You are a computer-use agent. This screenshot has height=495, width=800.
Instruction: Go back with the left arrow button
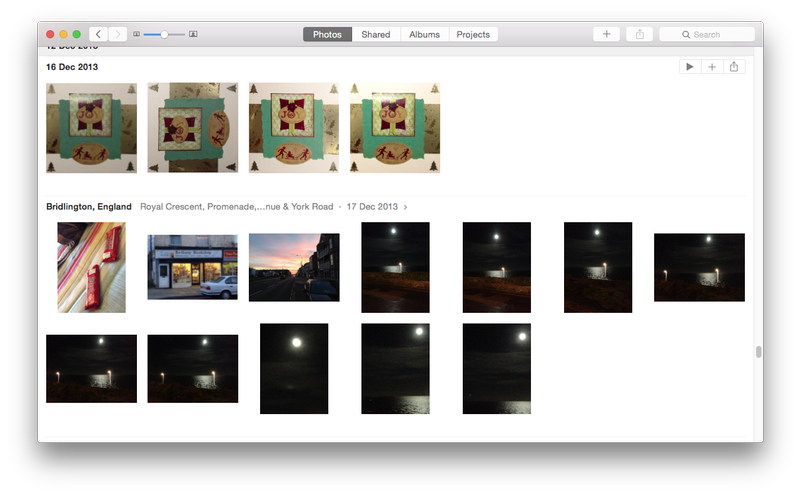(x=98, y=34)
